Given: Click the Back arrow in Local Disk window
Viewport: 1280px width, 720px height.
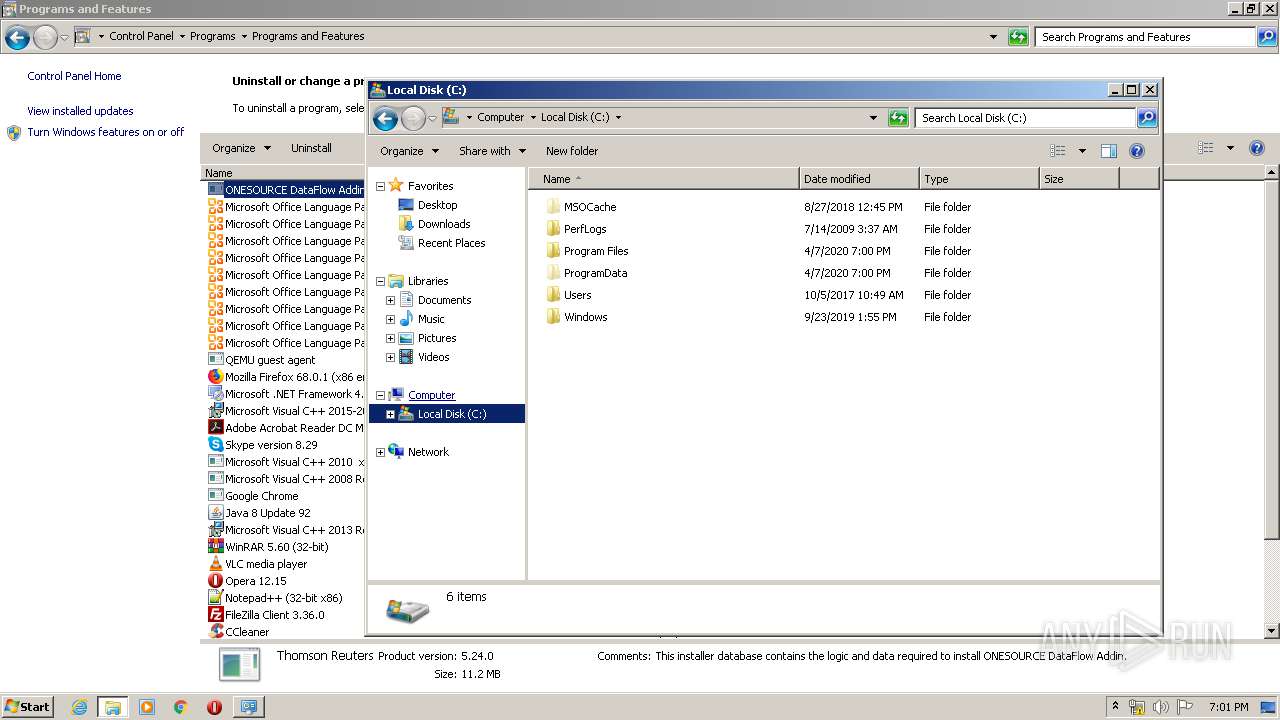Looking at the screenshot, I should [385, 119].
